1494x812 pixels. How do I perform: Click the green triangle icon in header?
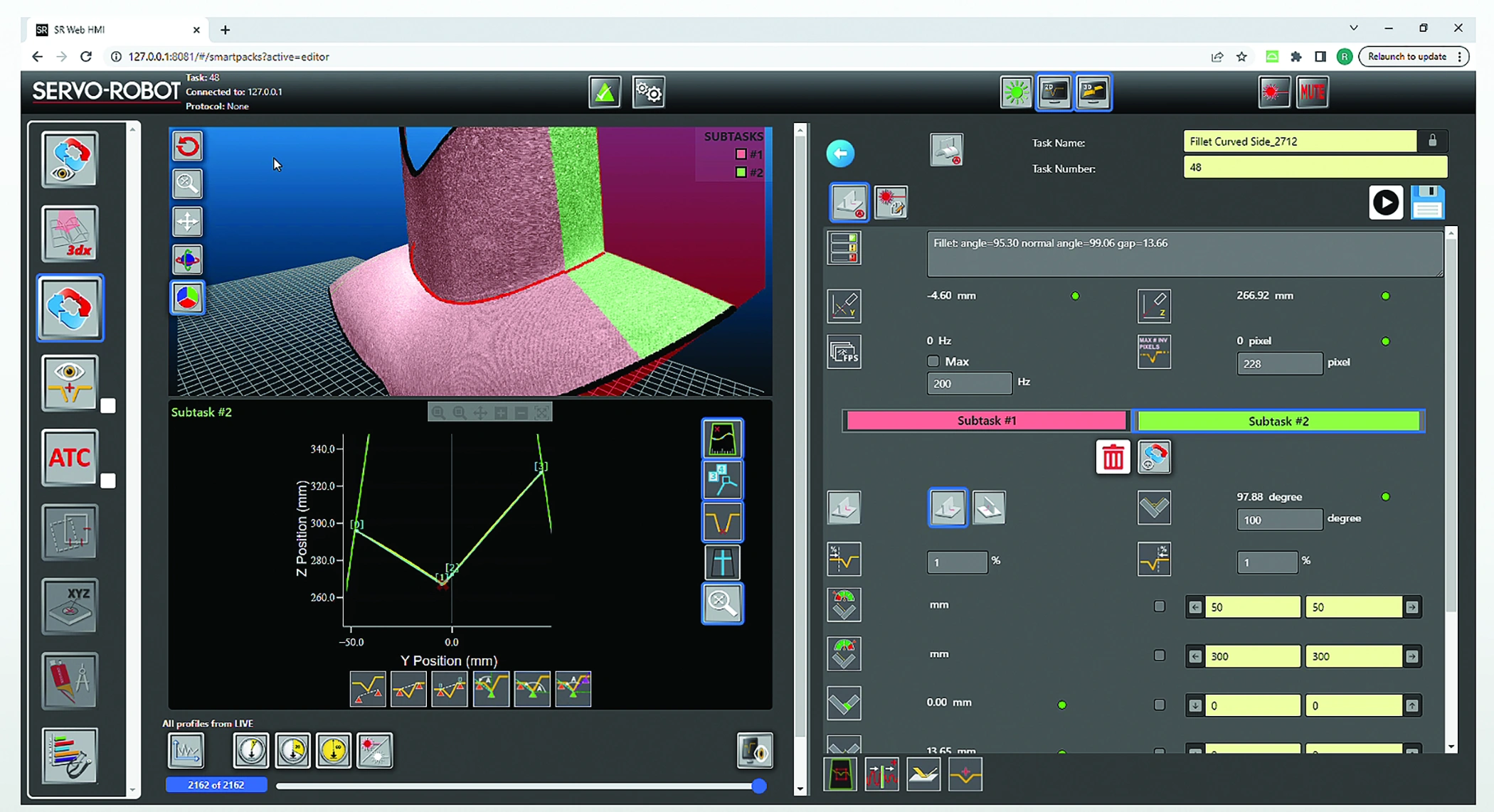click(x=605, y=92)
